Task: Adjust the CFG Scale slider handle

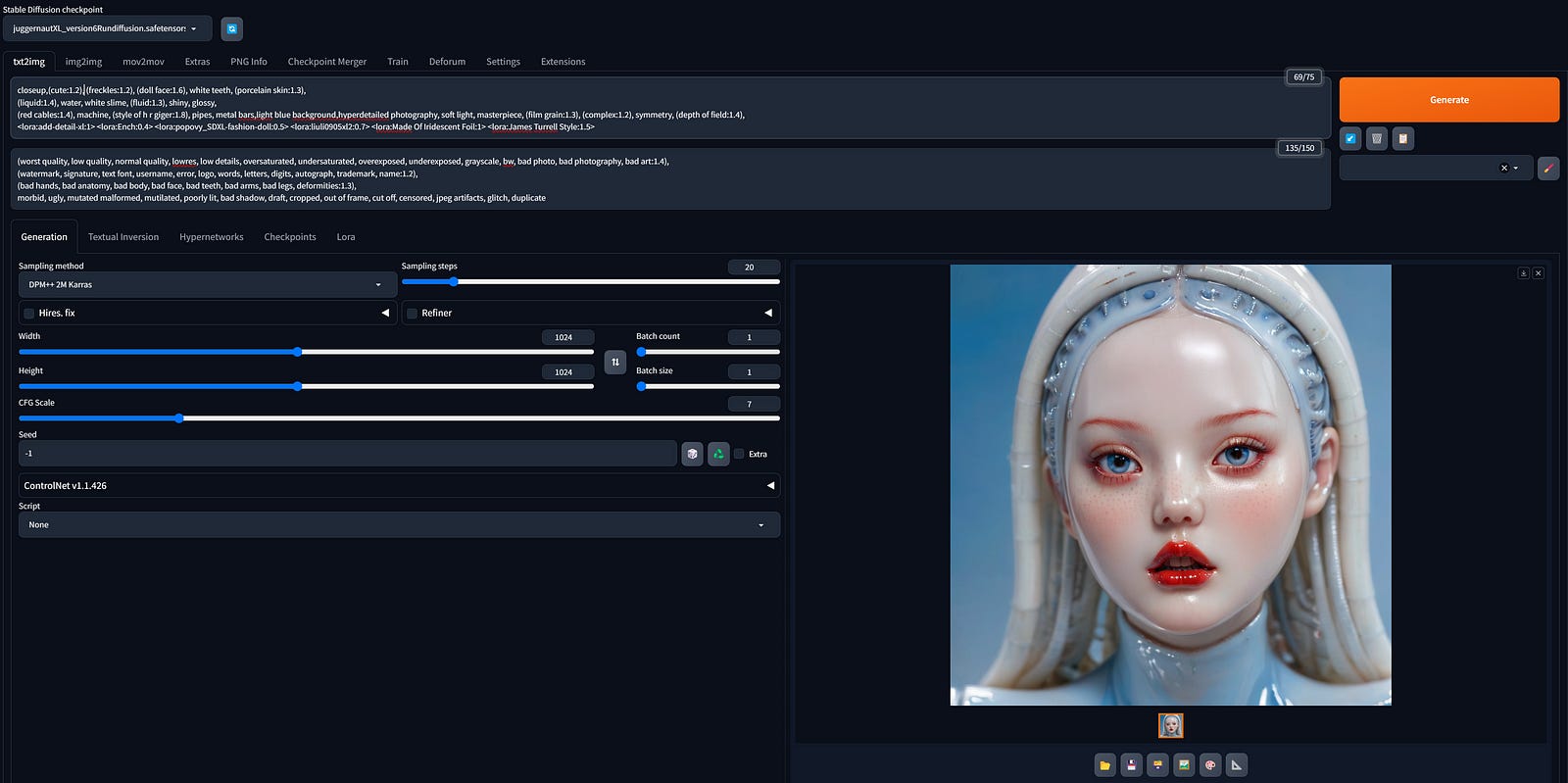Action: pos(179,418)
